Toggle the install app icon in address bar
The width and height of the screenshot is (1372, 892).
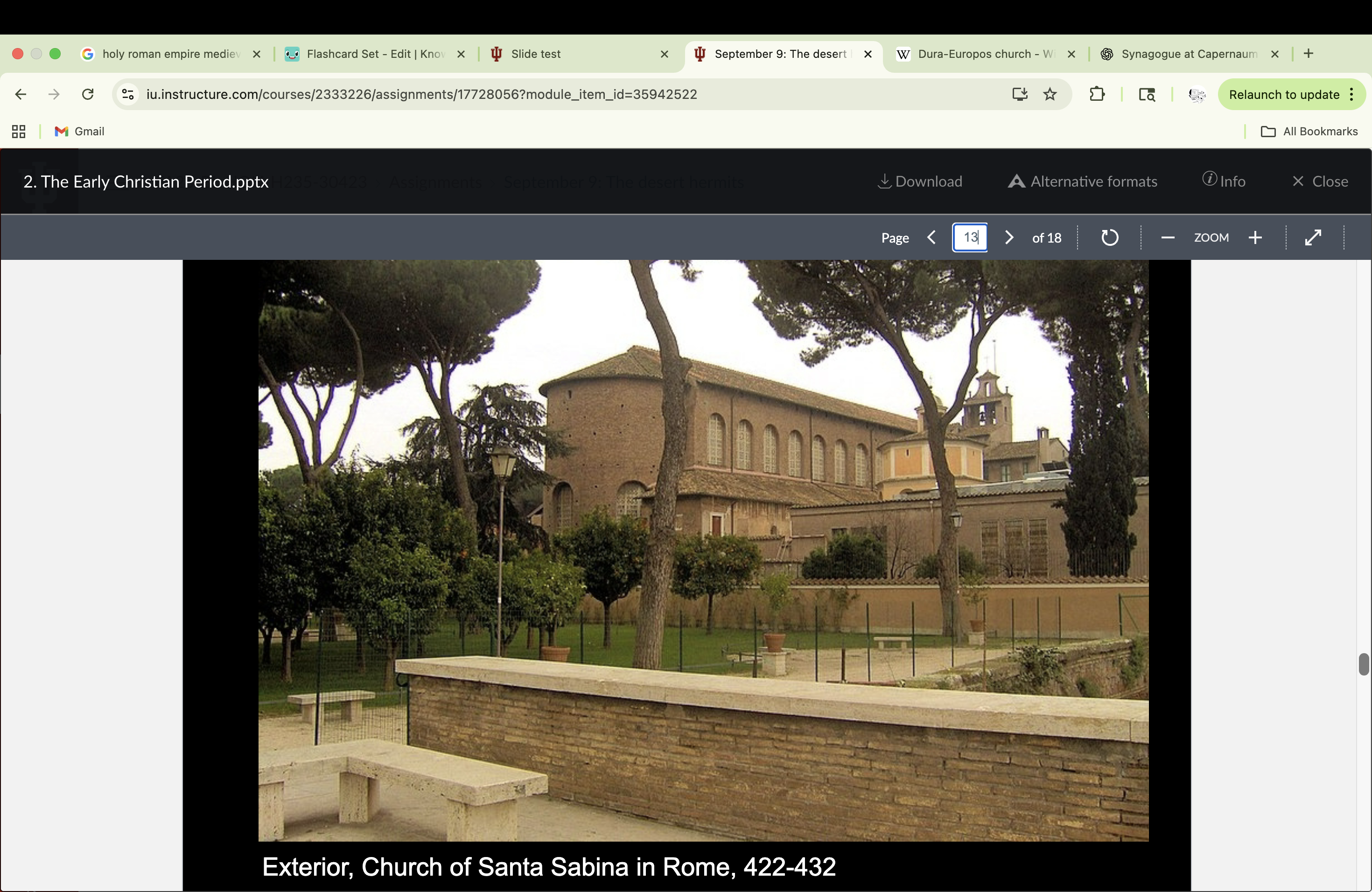(1020, 94)
